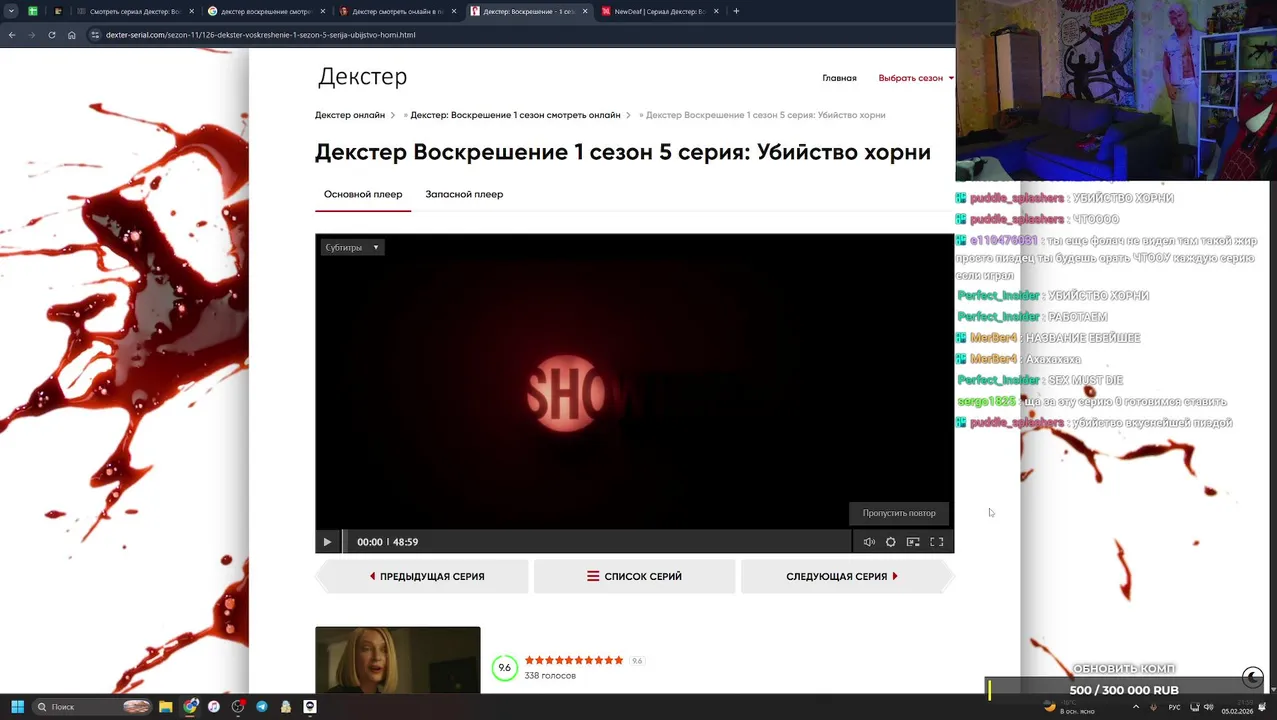Expand Выбрать сезон dropdown
Screen dimensions: 1277x720
pos(916,78)
